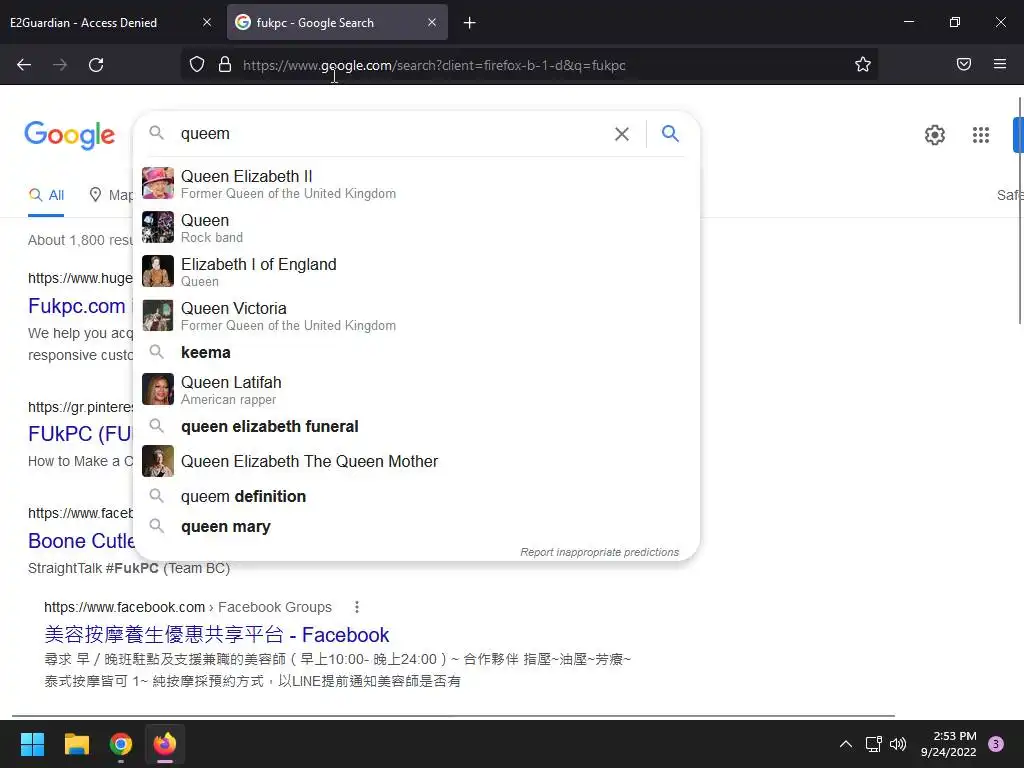Reload the current page
The height and width of the screenshot is (768, 1024).
coord(96,65)
